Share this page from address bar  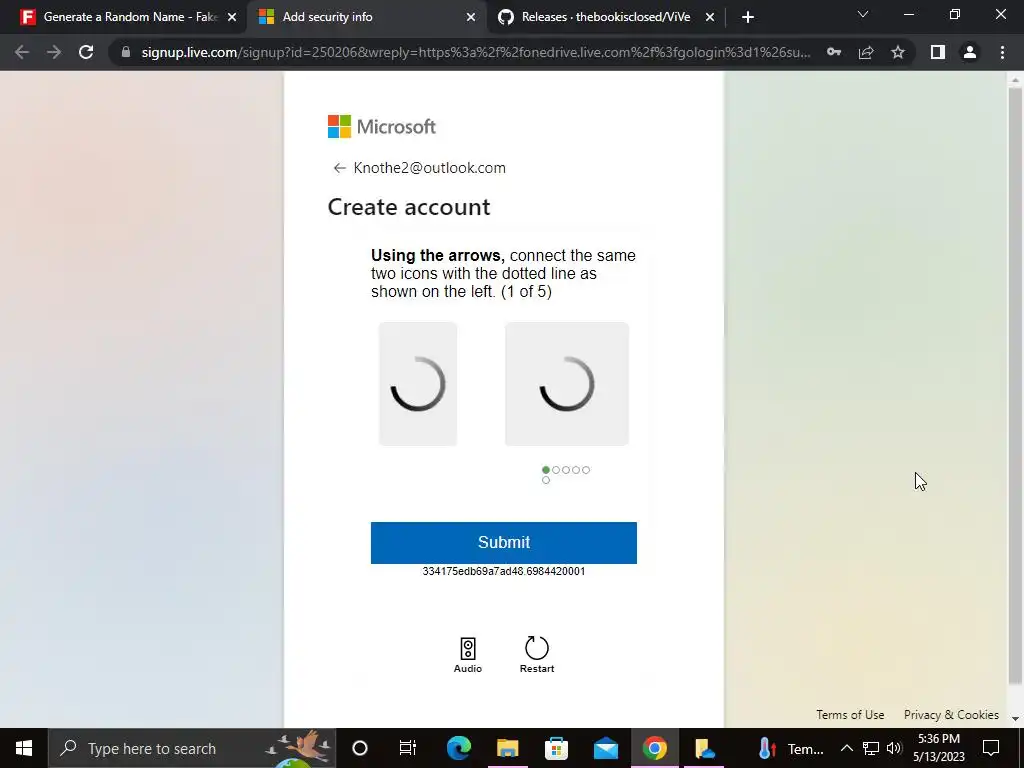pos(866,52)
